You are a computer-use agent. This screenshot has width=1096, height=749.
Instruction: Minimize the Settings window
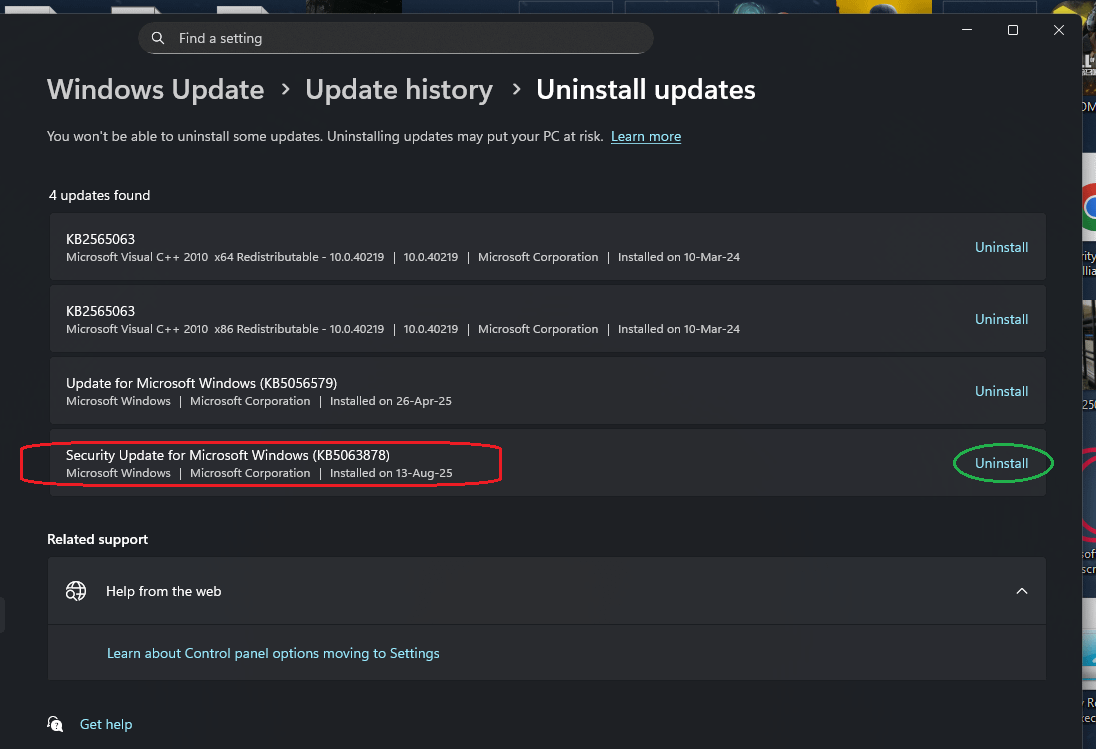pos(967,30)
